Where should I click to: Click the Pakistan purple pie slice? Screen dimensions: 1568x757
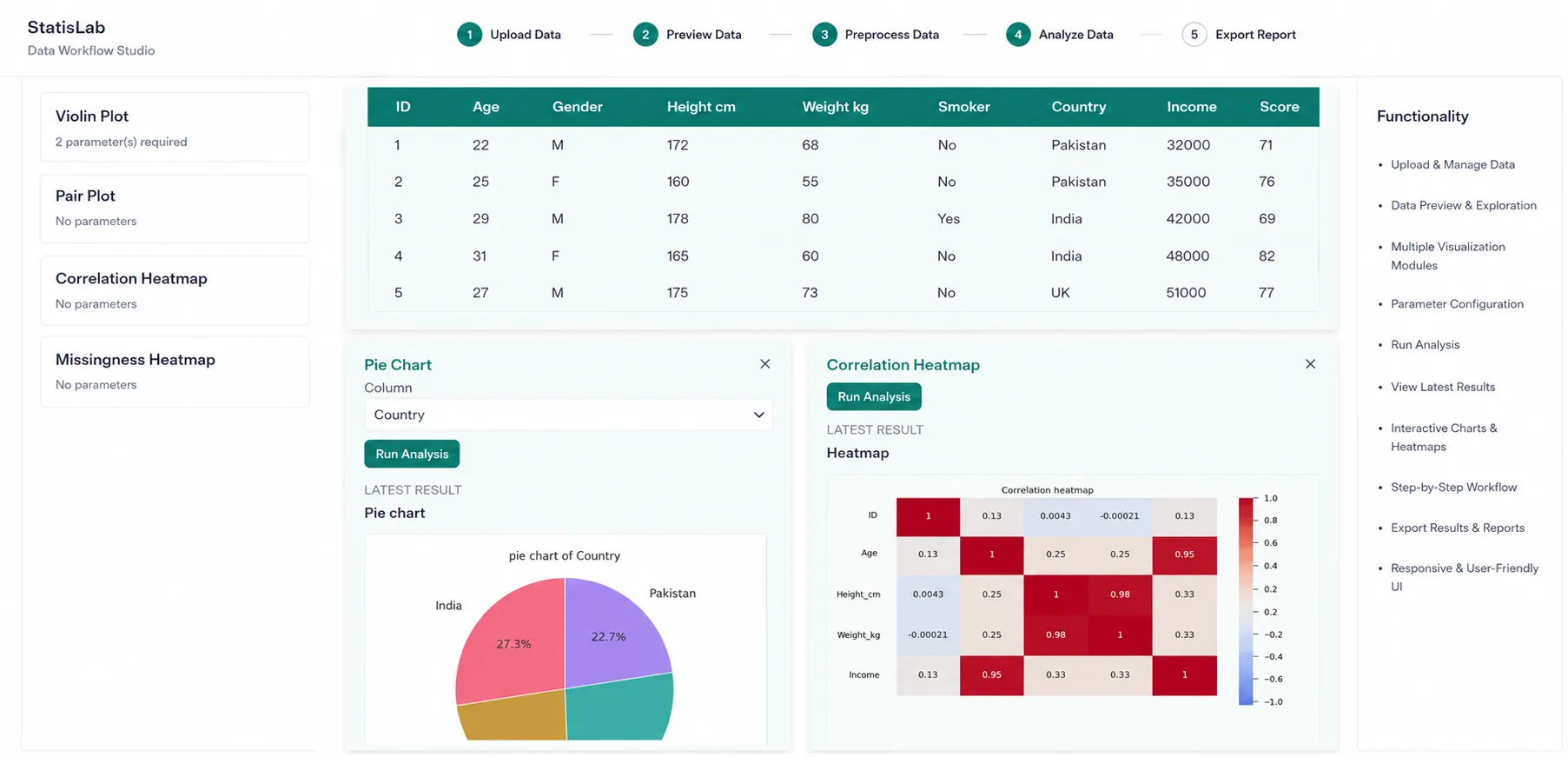(612, 630)
